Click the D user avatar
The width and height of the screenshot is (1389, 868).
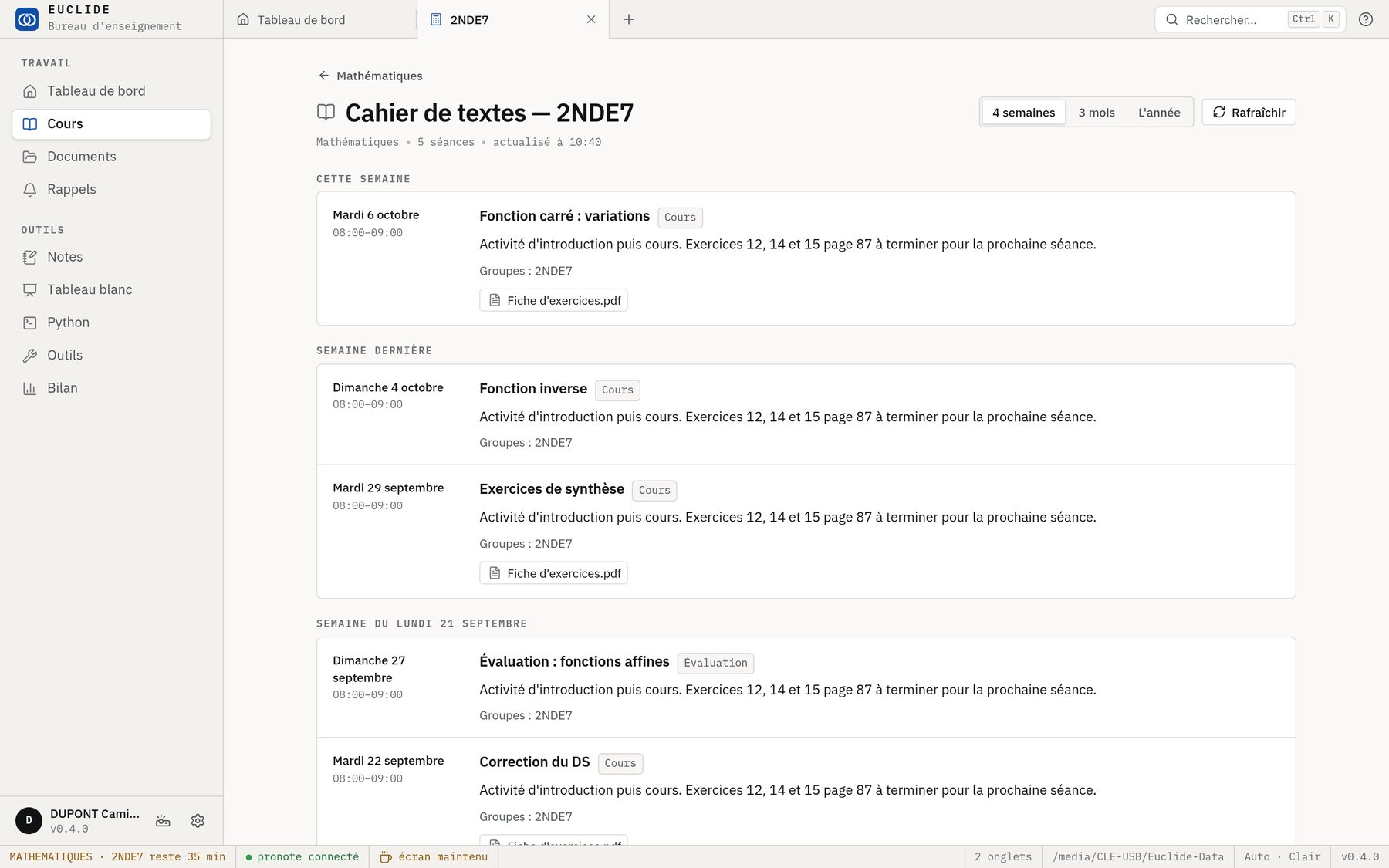(29, 821)
